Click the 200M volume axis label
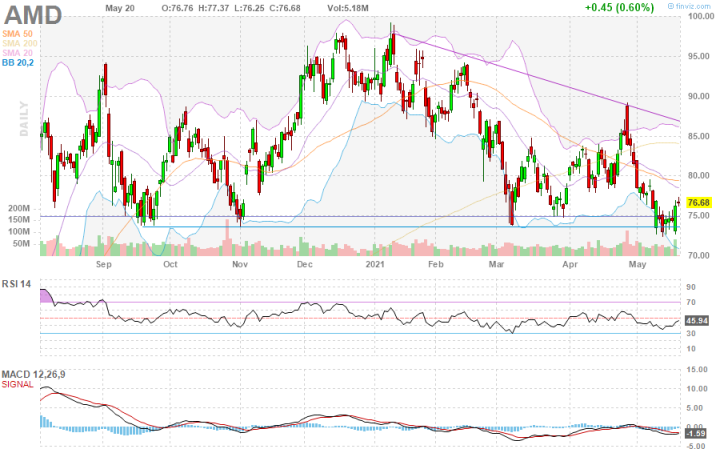 (x=19, y=208)
